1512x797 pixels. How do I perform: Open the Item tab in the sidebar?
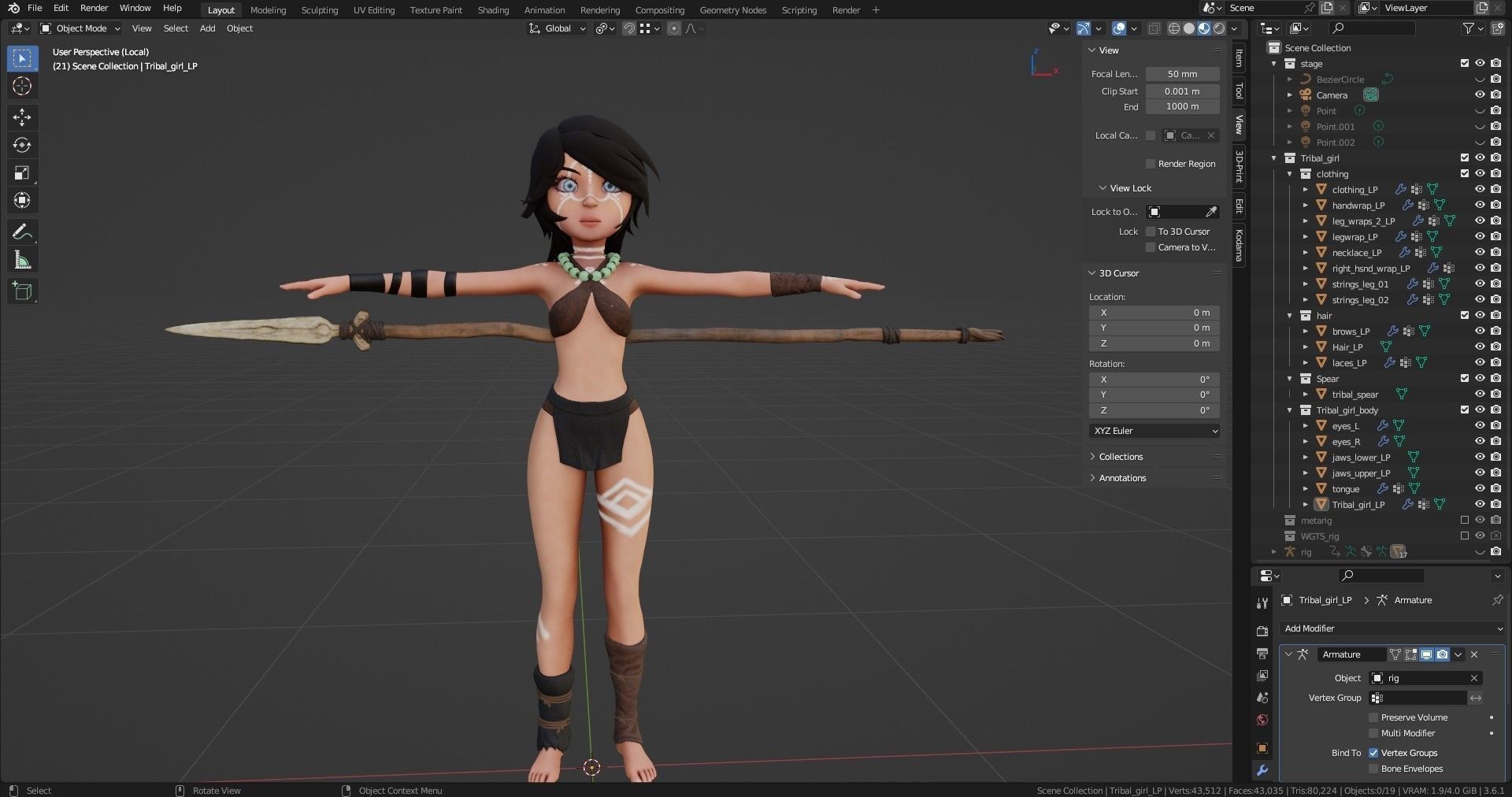pyautogui.click(x=1239, y=58)
